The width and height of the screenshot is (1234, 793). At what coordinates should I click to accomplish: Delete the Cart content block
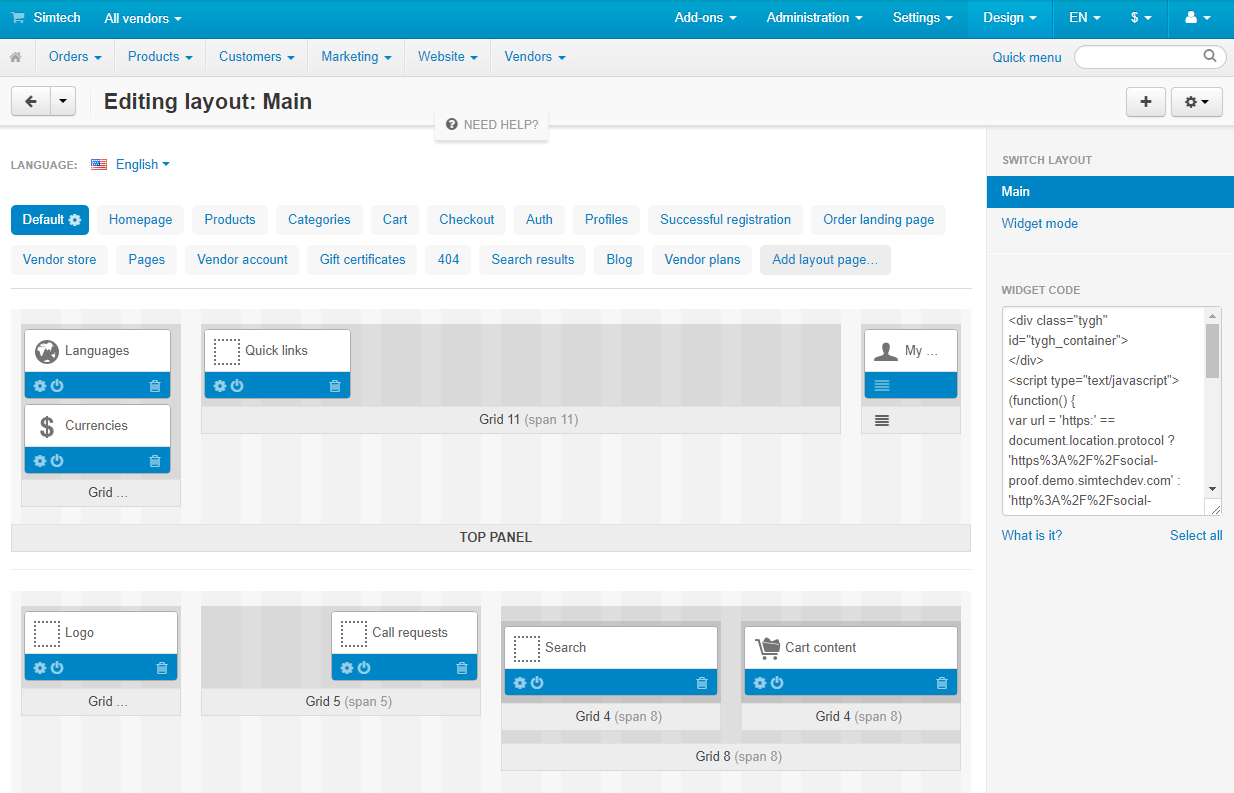(941, 683)
